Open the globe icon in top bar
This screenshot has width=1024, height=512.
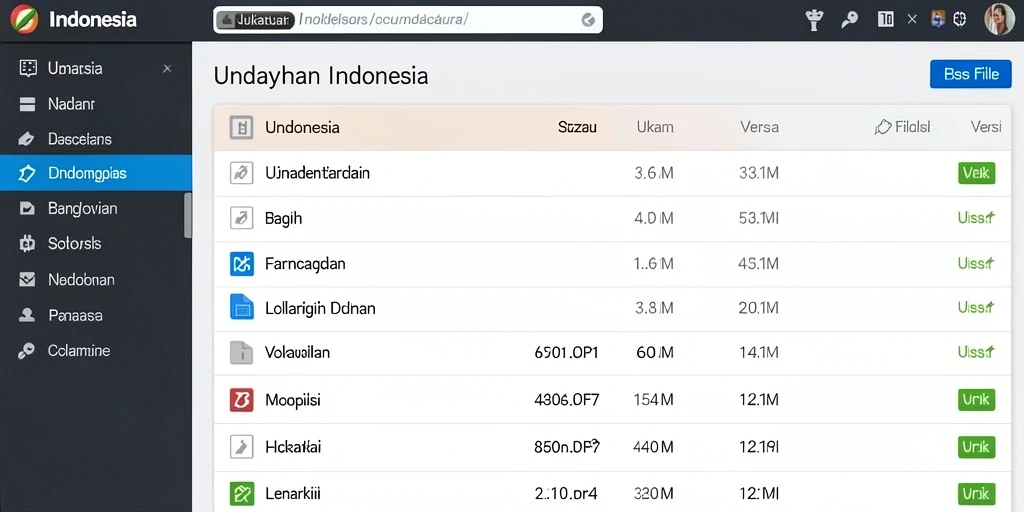[x=959, y=20]
